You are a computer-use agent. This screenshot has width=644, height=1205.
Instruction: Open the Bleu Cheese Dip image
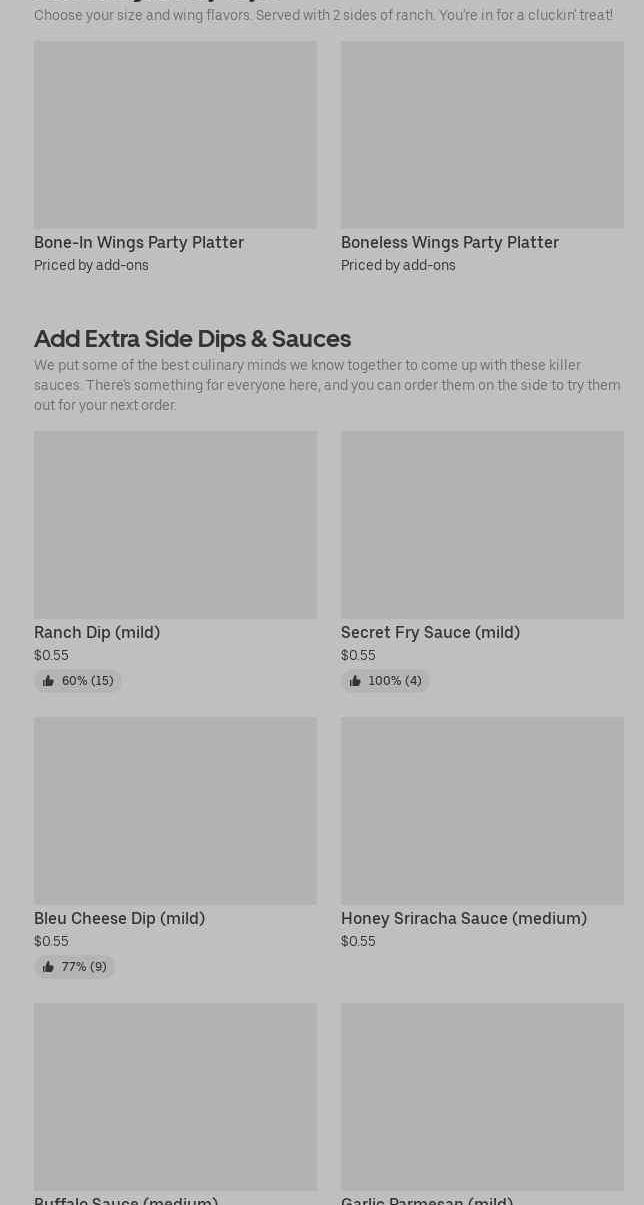175,810
